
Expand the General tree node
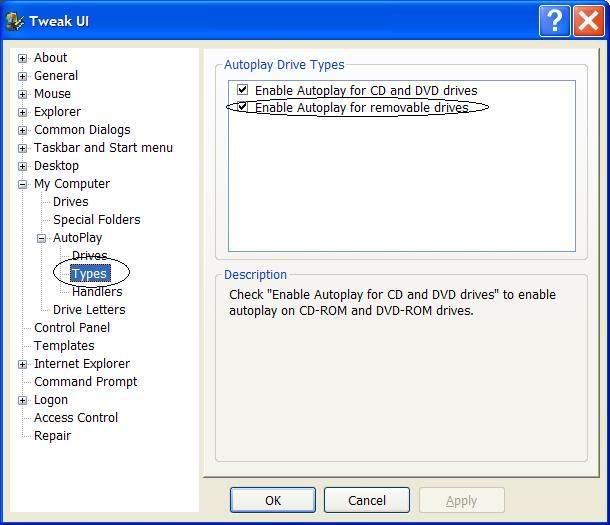click(x=22, y=76)
